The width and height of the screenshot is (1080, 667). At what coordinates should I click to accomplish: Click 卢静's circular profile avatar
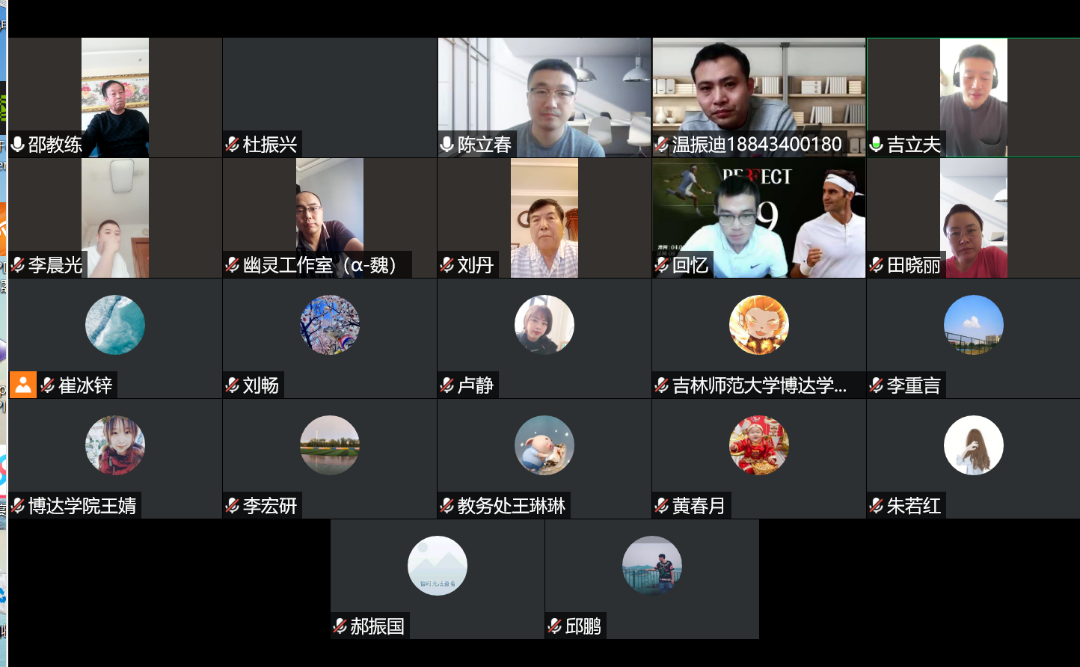(544, 325)
